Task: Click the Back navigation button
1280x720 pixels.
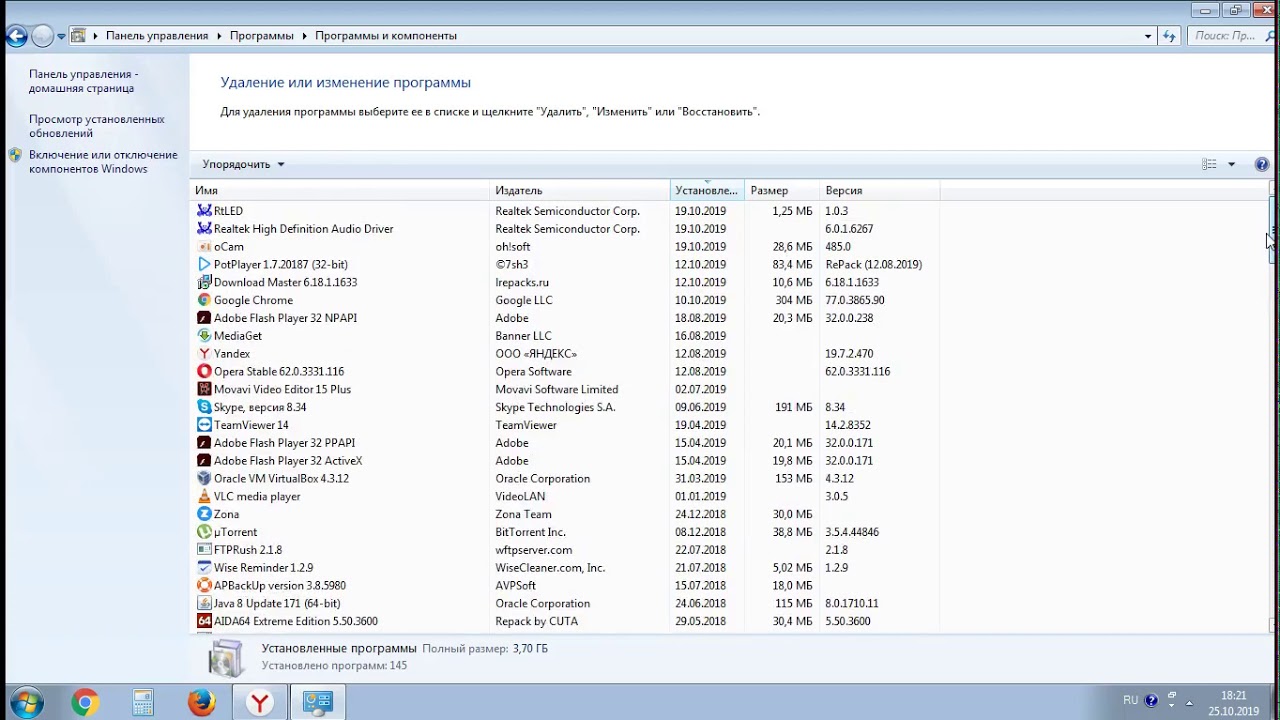Action: coord(16,36)
